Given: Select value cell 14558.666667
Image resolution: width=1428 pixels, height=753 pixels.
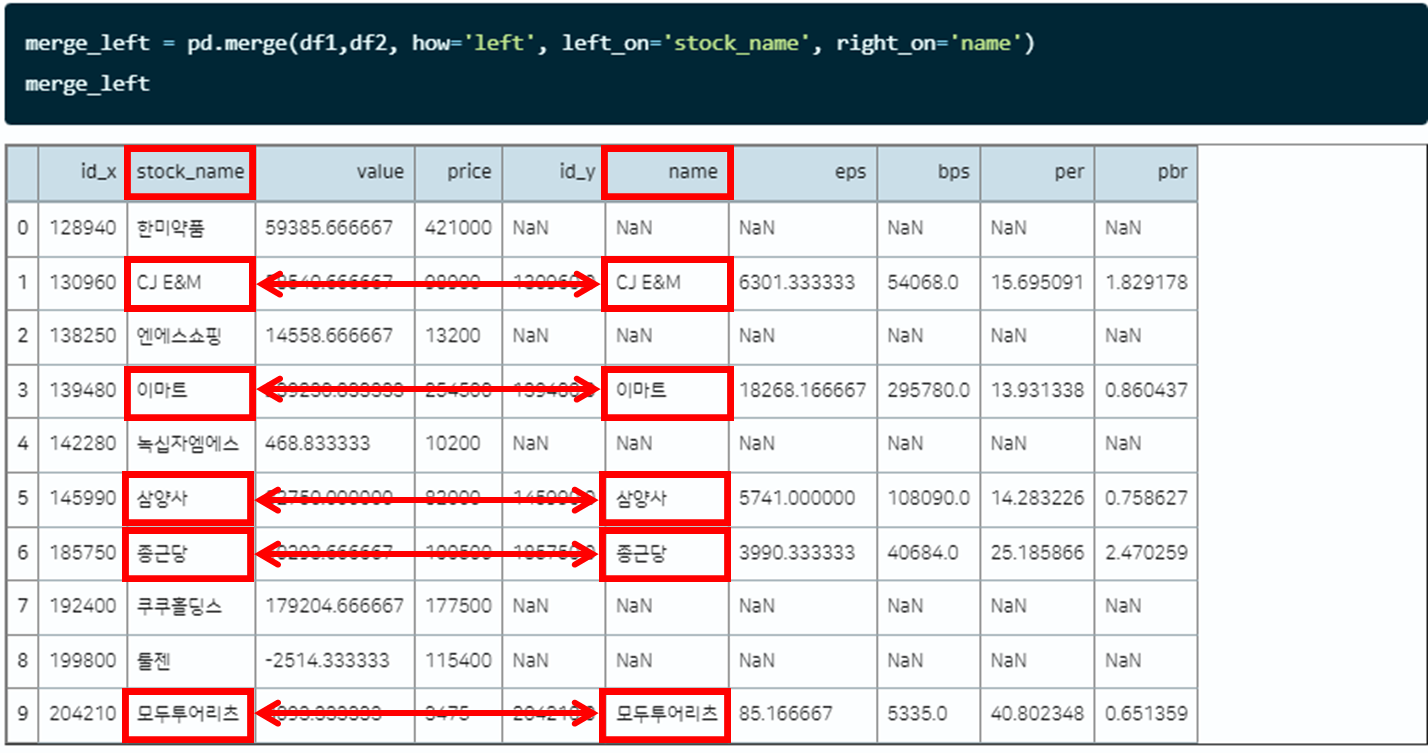Looking at the screenshot, I should click(x=335, y=336).
